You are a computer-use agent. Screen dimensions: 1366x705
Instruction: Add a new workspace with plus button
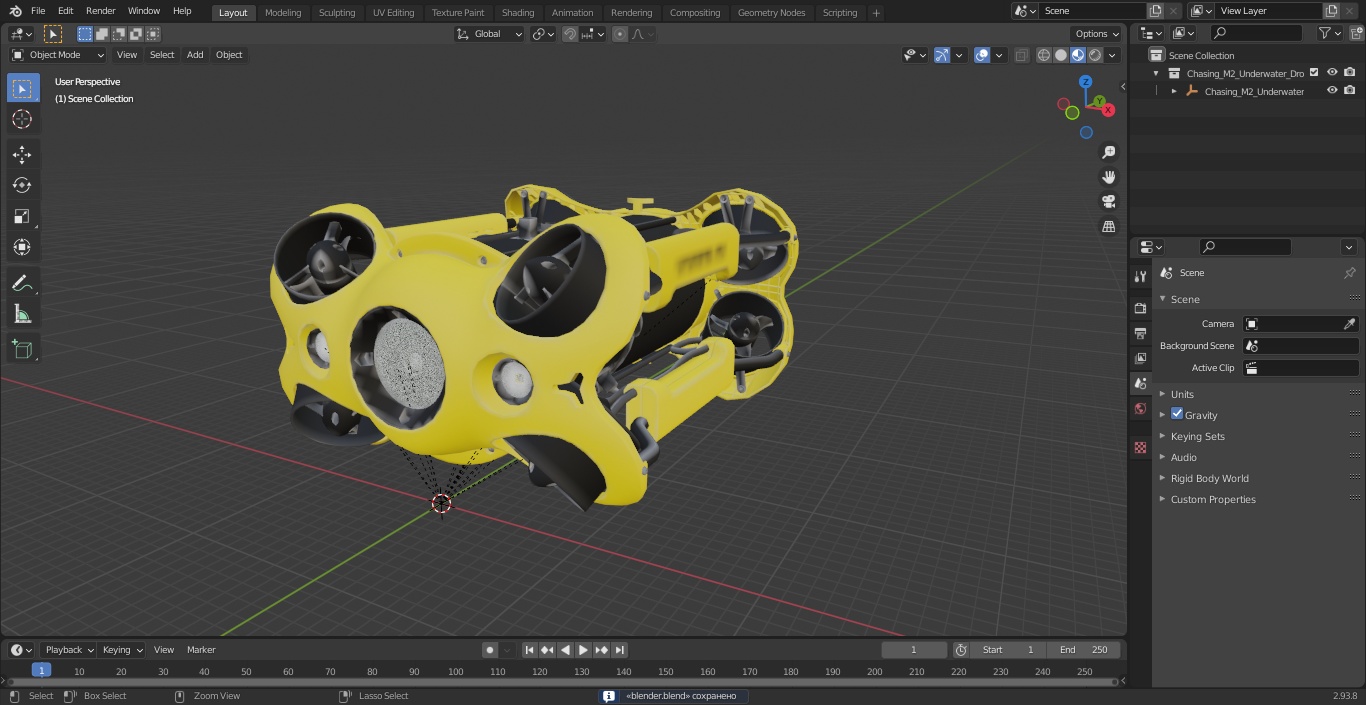[876, 12]
